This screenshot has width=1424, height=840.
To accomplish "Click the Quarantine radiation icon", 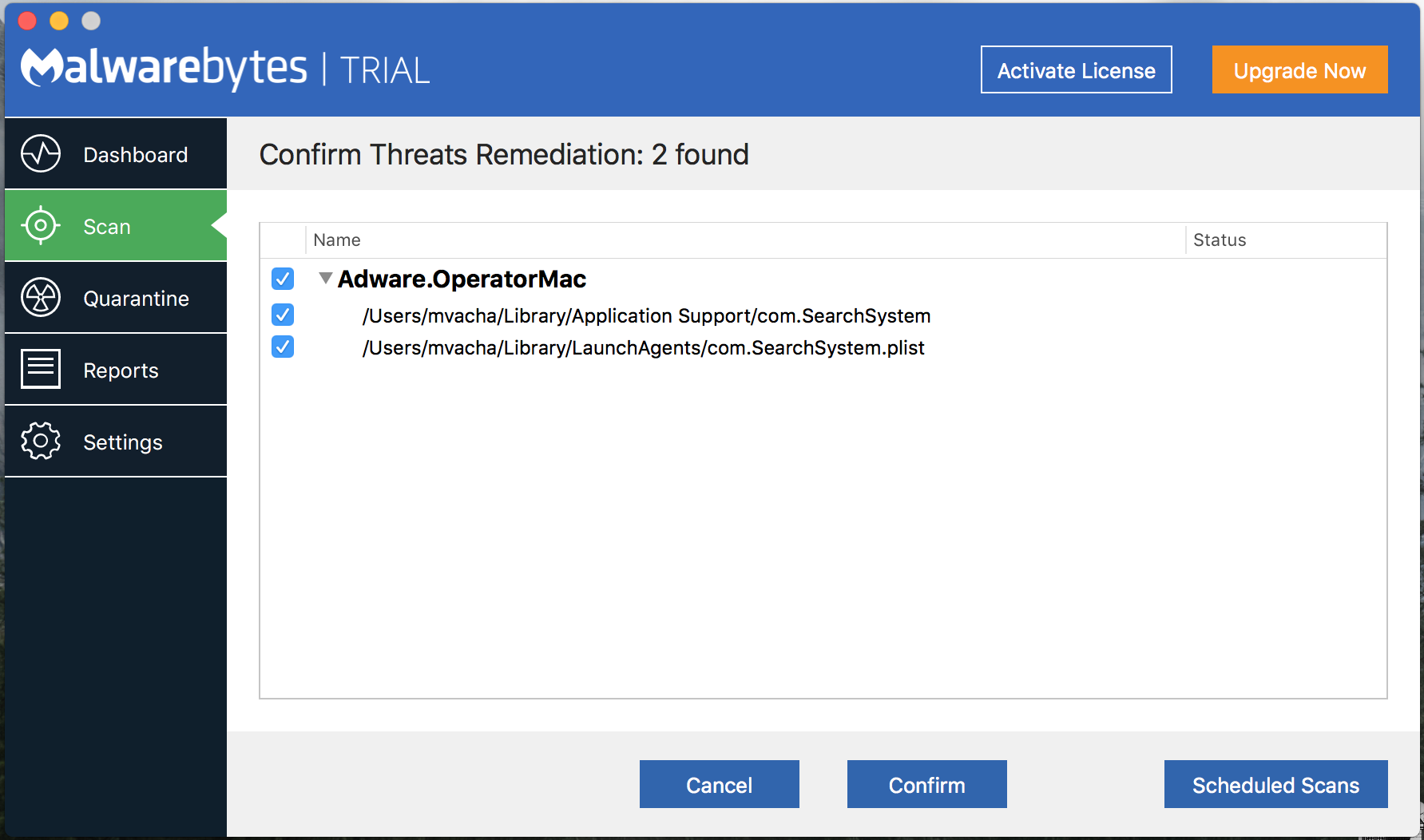I will [41, 298].
